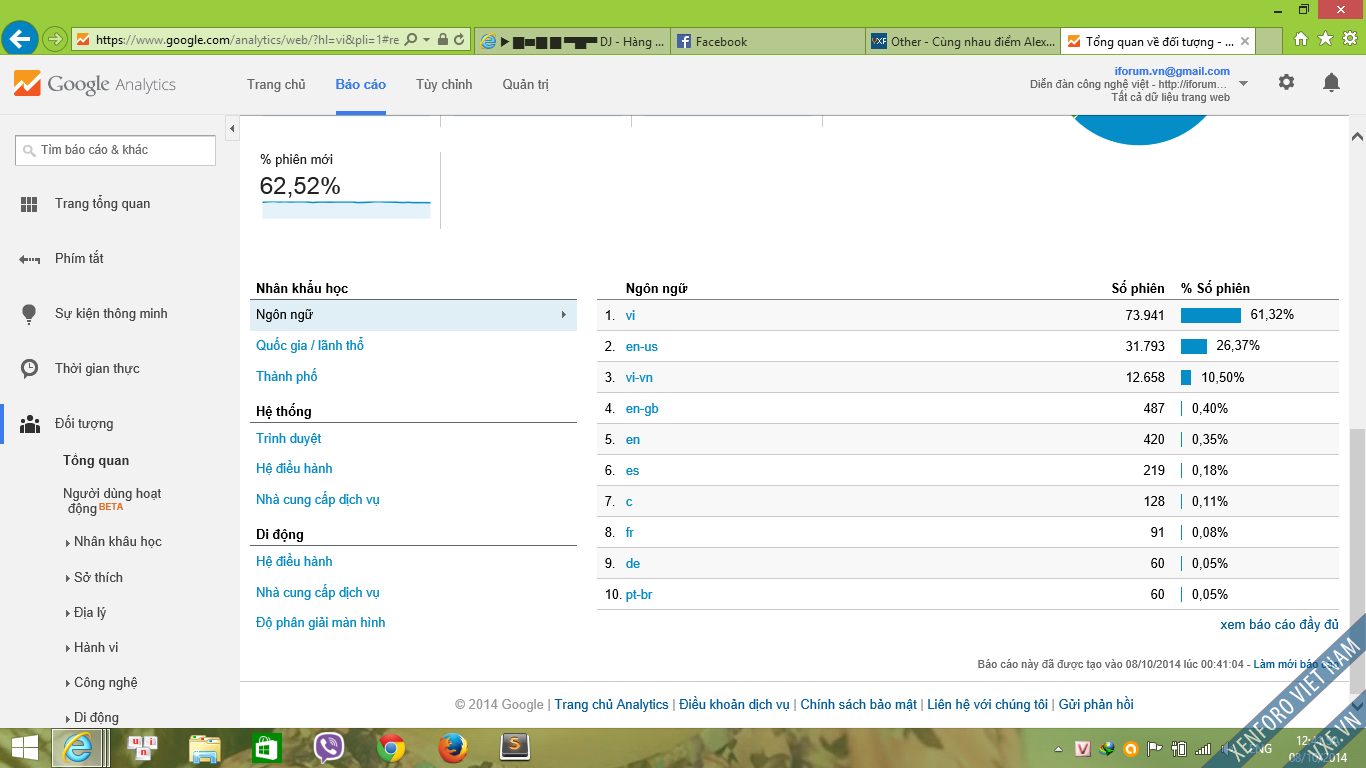Click the Sự kiện thông minh bulb icon
Screen dimensions: 1366x768
coord(29,314)
